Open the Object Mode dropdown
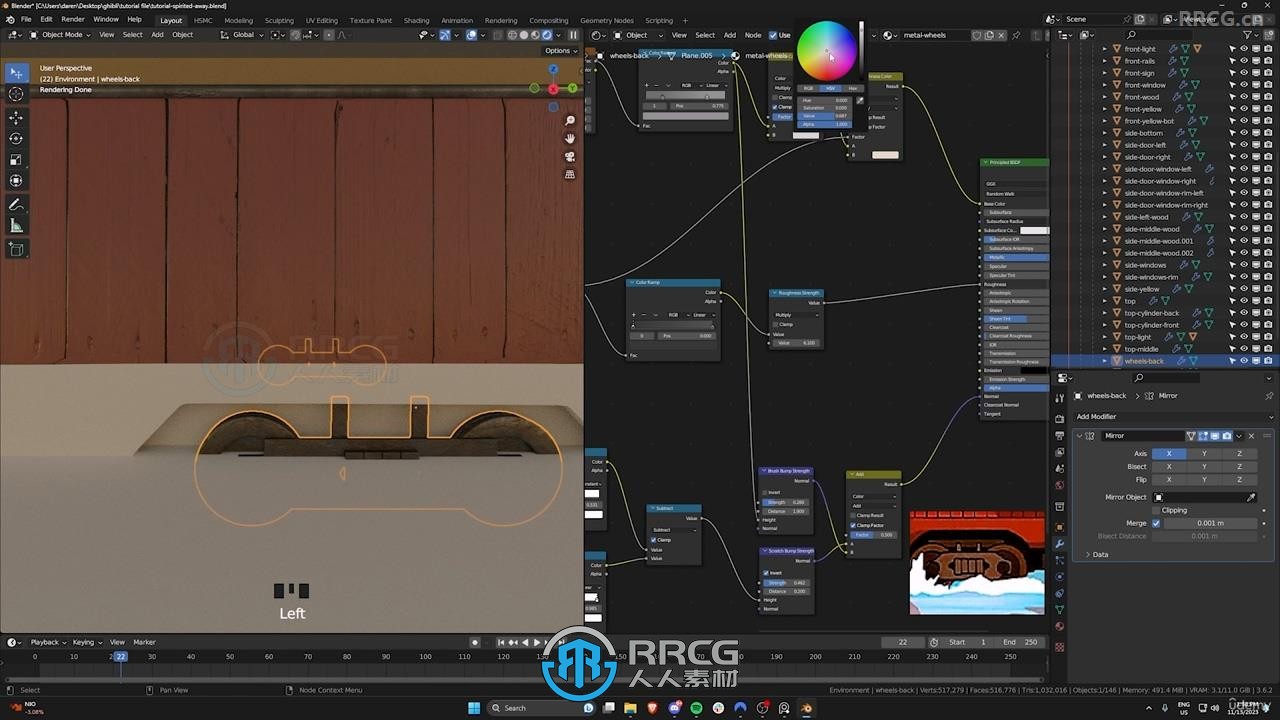This screenshot has height=720, width=1280. tap(60, 35)
